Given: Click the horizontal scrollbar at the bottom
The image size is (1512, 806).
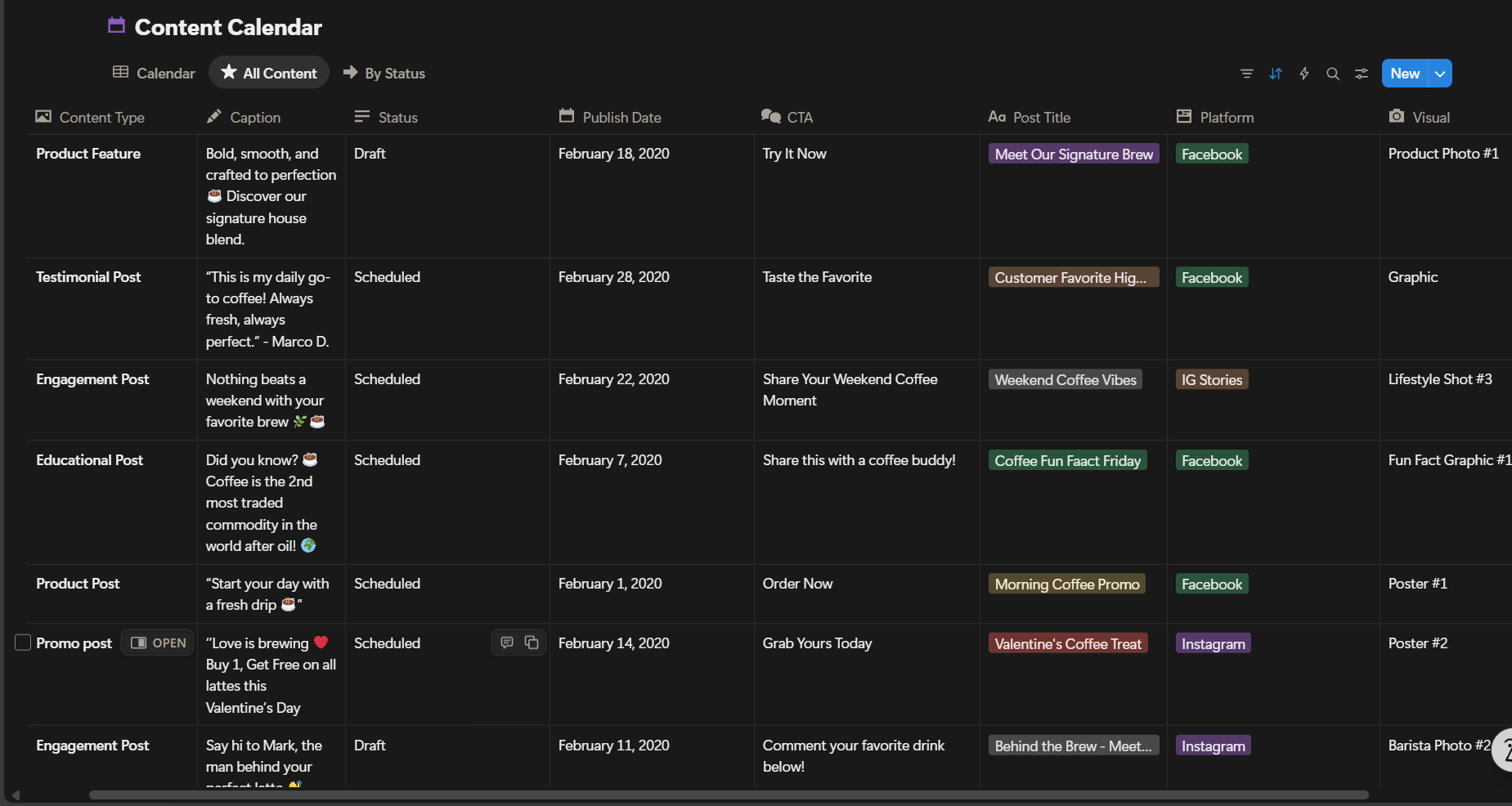Looking at the screenshot, I should click(728, 795).
